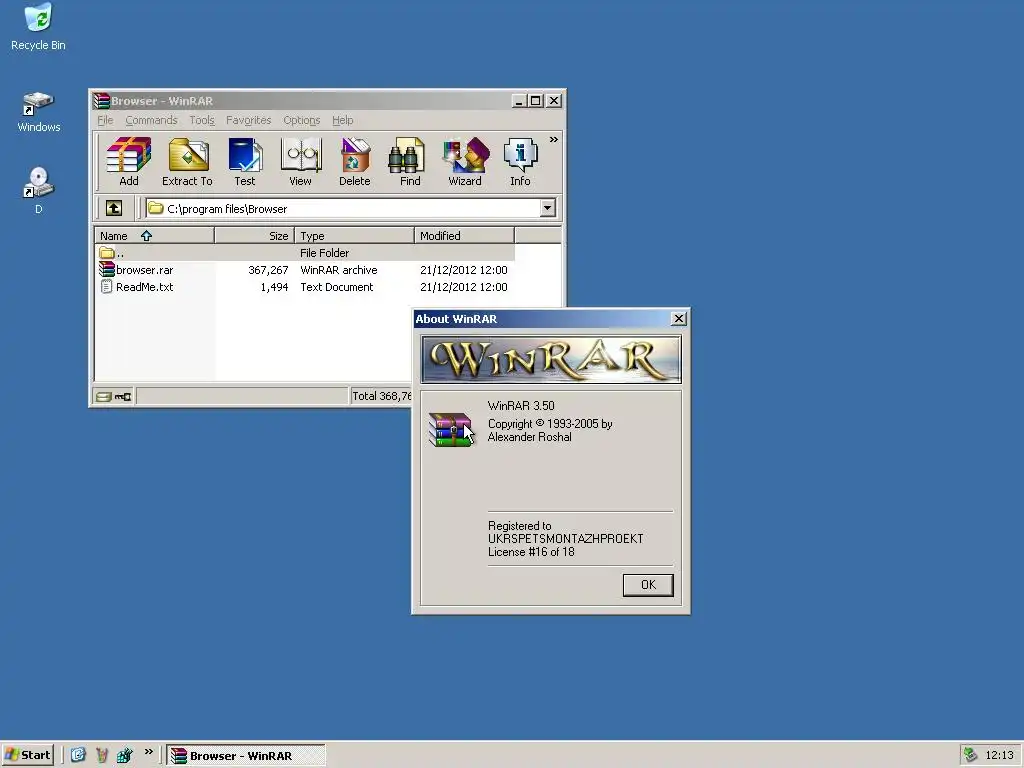Click the 1,494 size value

pos(274,287)
